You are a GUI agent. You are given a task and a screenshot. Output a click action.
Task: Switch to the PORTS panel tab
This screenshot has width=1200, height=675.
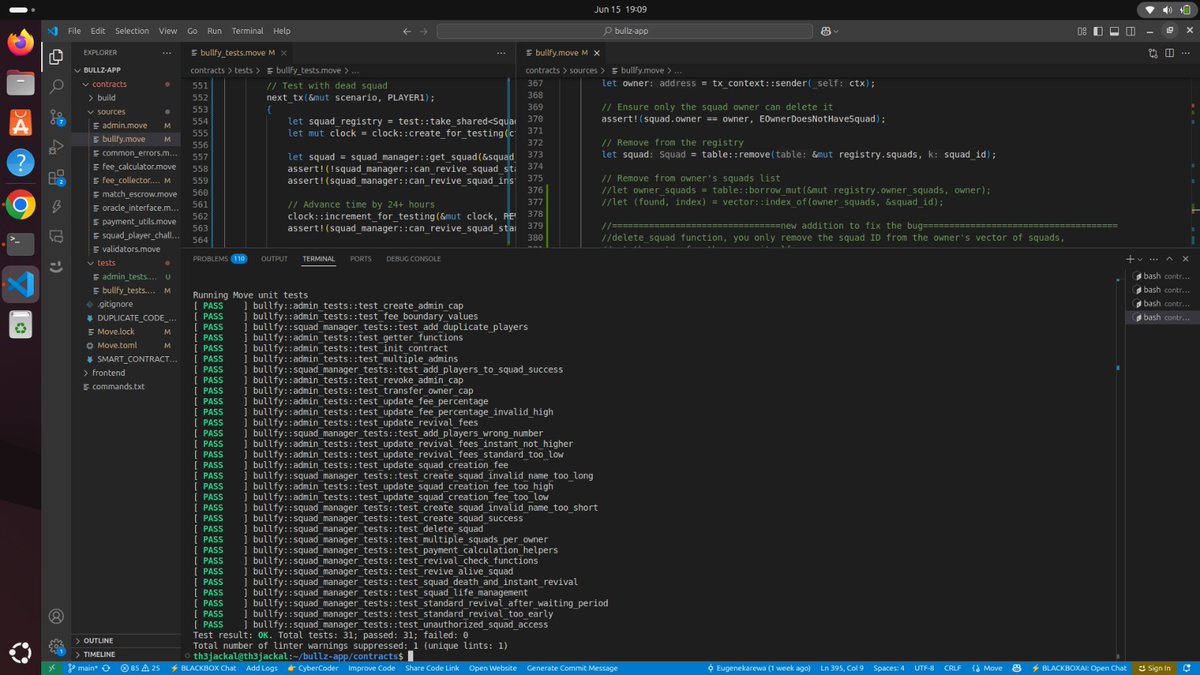point(361,258)
